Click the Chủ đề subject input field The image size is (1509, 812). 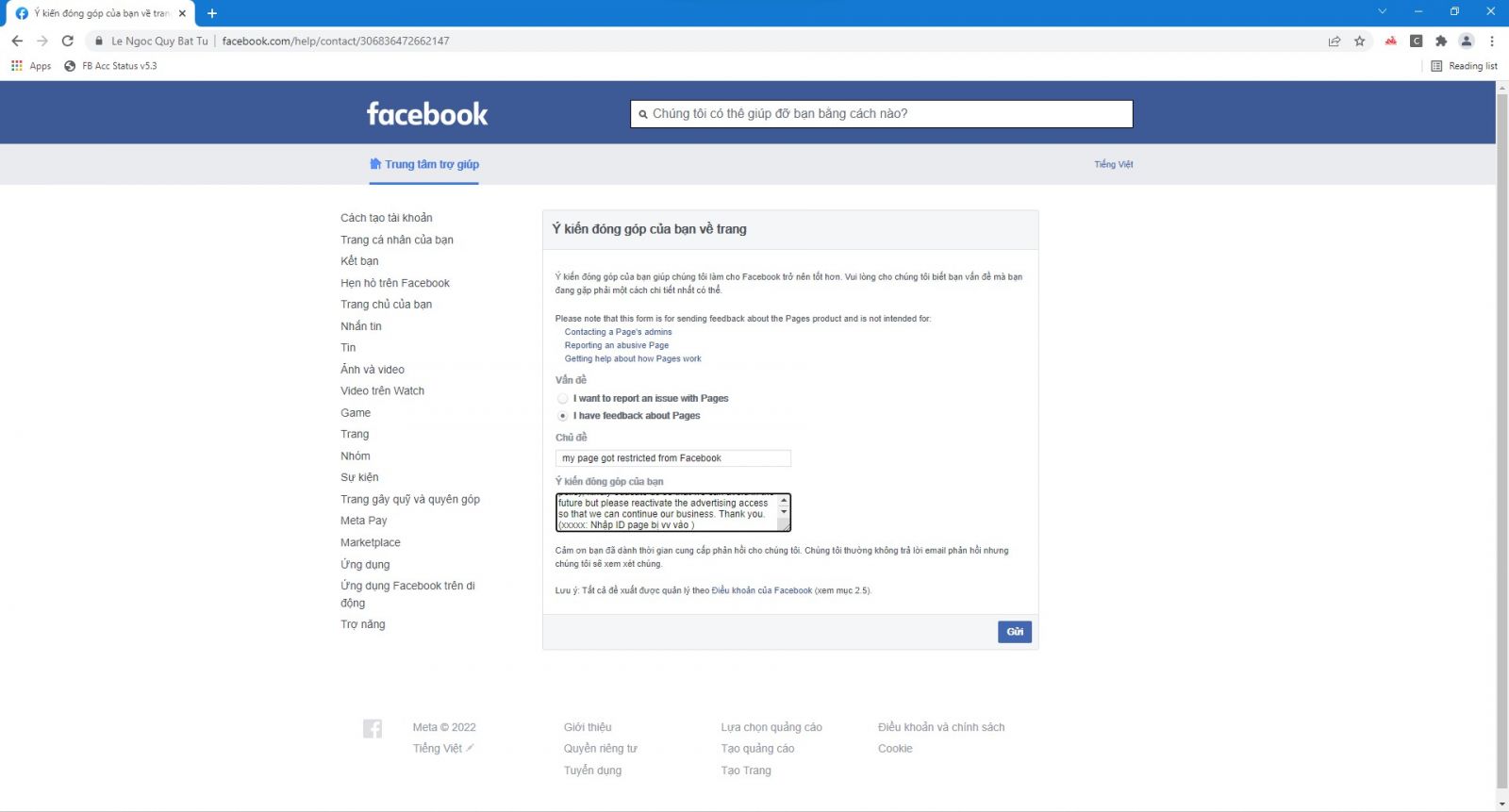[673, 458]
